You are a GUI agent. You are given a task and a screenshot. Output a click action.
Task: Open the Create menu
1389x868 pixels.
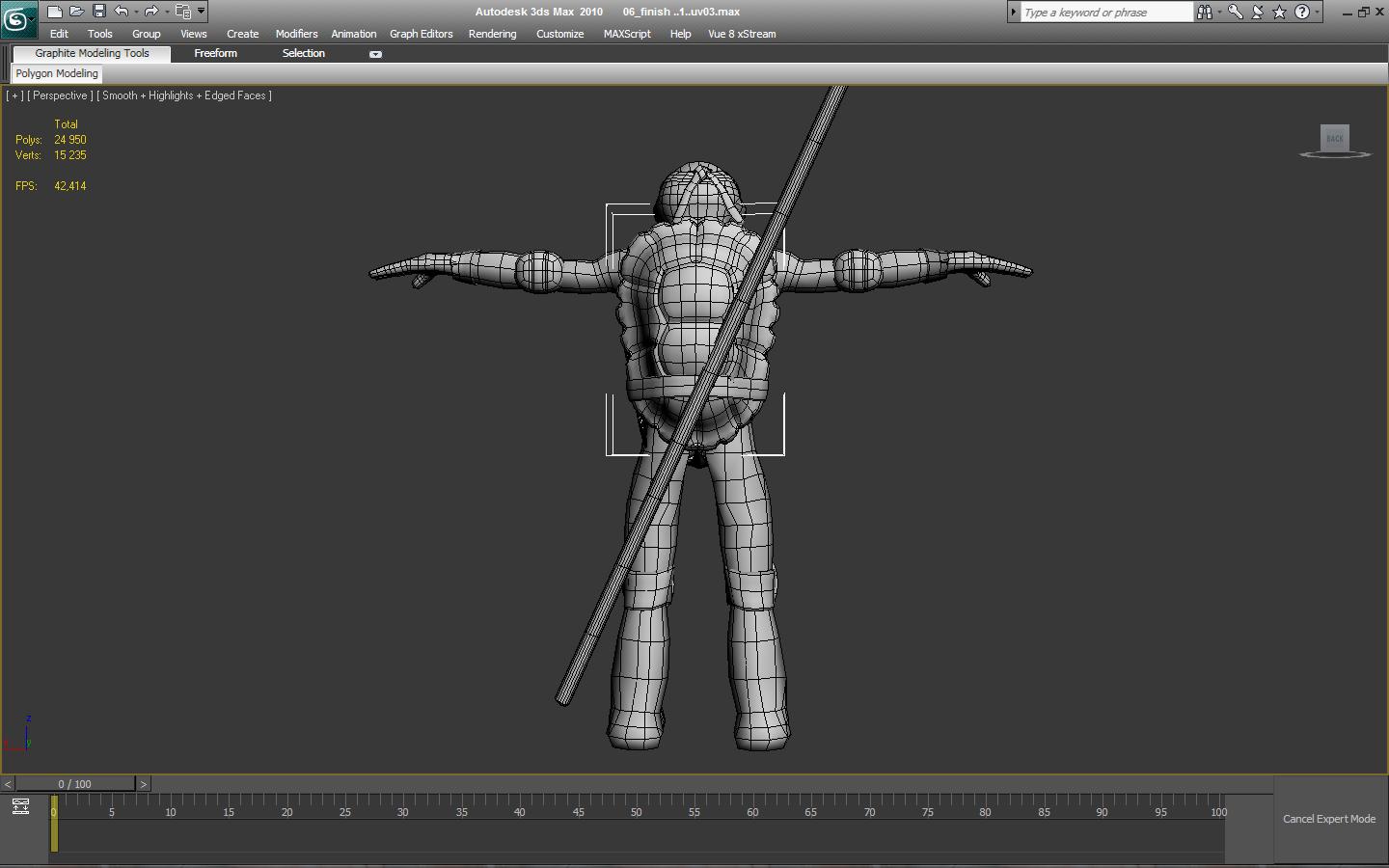(x=242, y=34)
